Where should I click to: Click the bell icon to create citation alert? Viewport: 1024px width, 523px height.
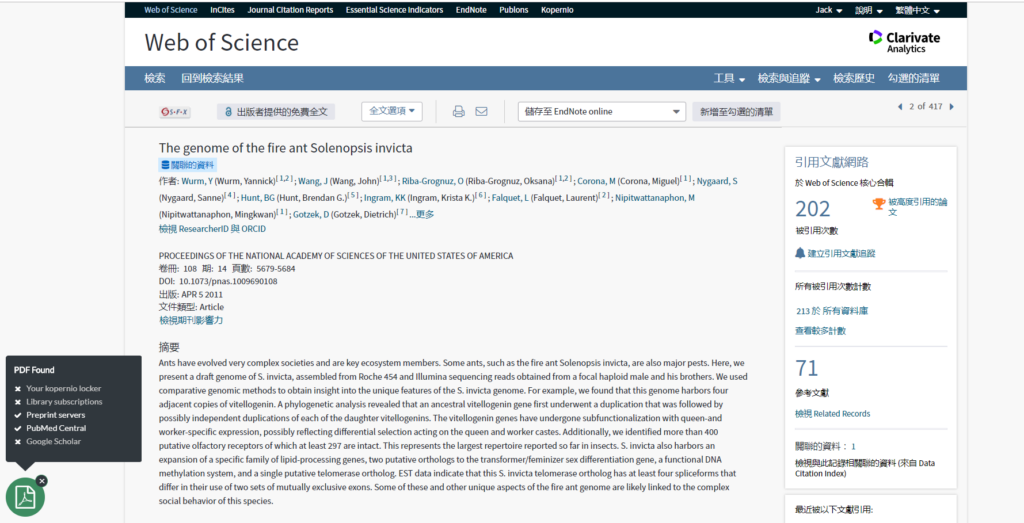point(800,253)
